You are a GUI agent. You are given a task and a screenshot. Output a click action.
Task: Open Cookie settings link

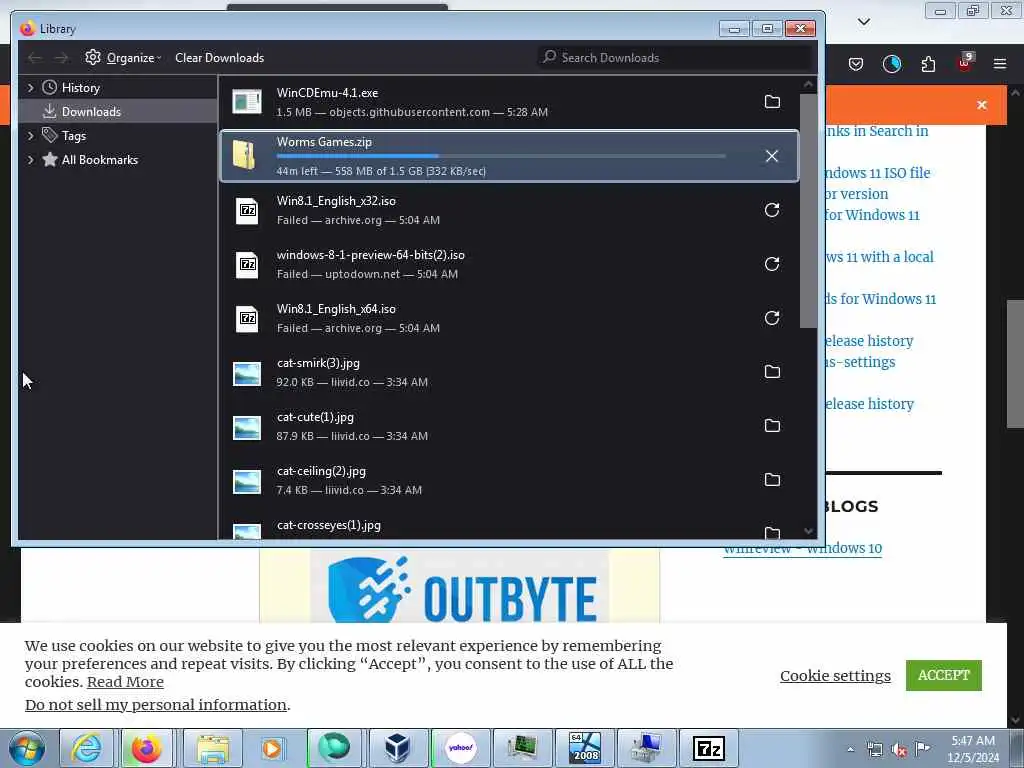tap(835, 676)
